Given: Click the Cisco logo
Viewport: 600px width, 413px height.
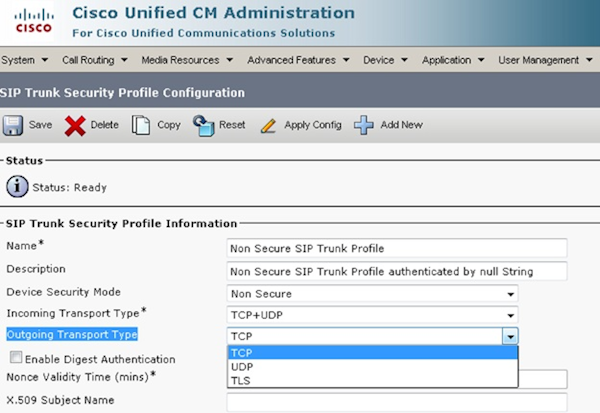Looking at the screenshot, I should pyautogui.click(x=34, y=20).
